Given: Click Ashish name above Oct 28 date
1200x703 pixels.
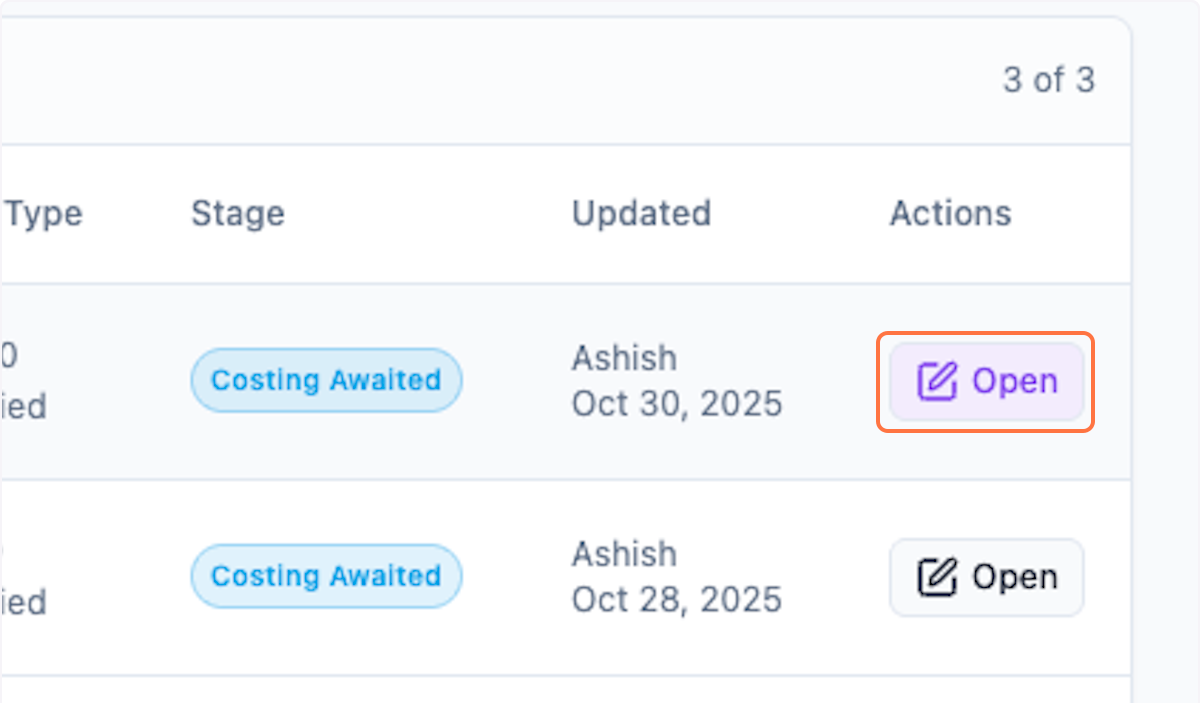Looking at the screenshot, I should click(624, 554).
